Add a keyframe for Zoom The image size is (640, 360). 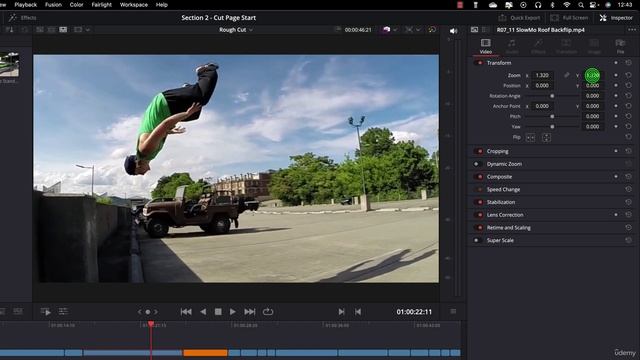pyautogui.click(x=616, y=76)
